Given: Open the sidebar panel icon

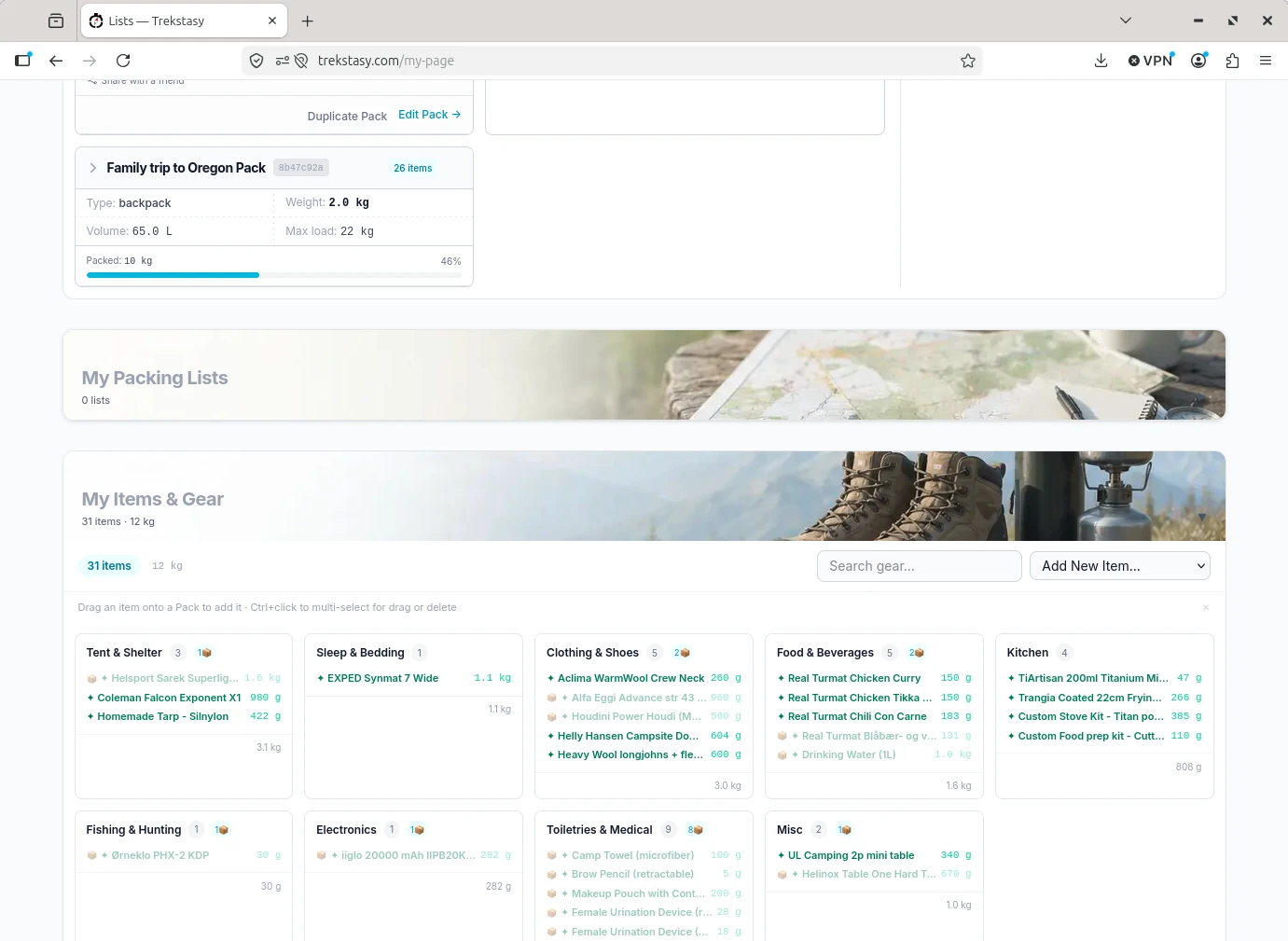Looking at the screenshot, I should [22, 61].
